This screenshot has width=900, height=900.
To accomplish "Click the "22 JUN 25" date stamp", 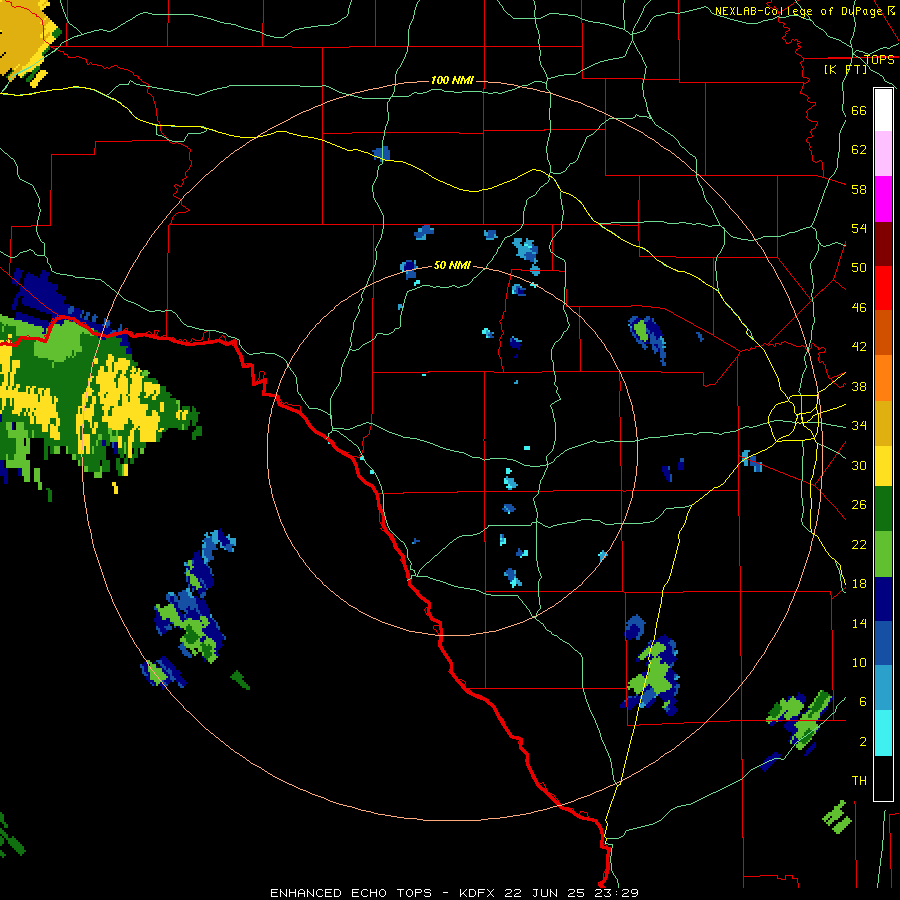I will (x=544, y=893).
